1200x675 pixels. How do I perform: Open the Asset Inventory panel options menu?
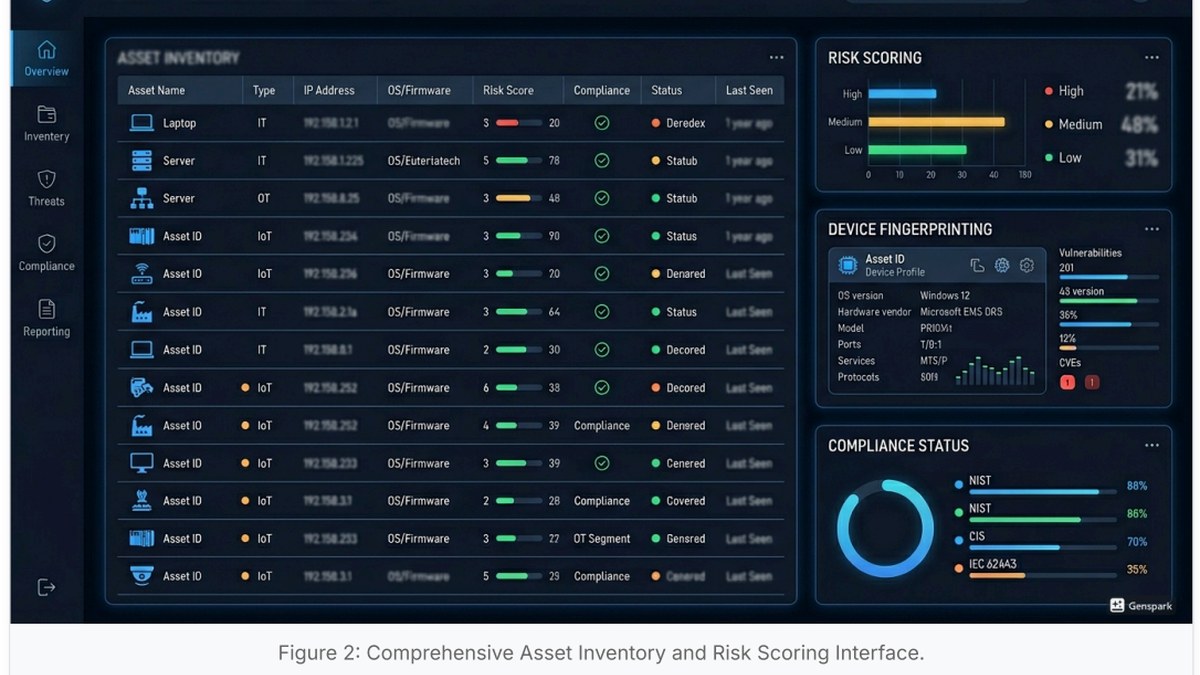[x=776, y=58]
